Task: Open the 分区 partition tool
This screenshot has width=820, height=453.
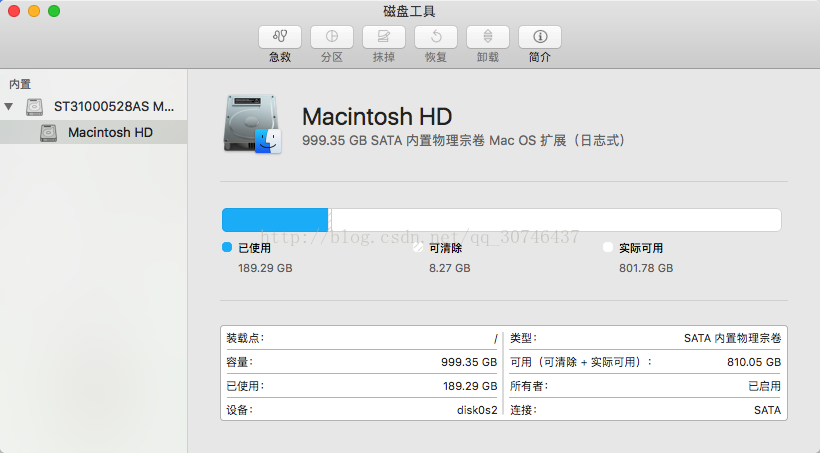Action: tap(332, 37)
